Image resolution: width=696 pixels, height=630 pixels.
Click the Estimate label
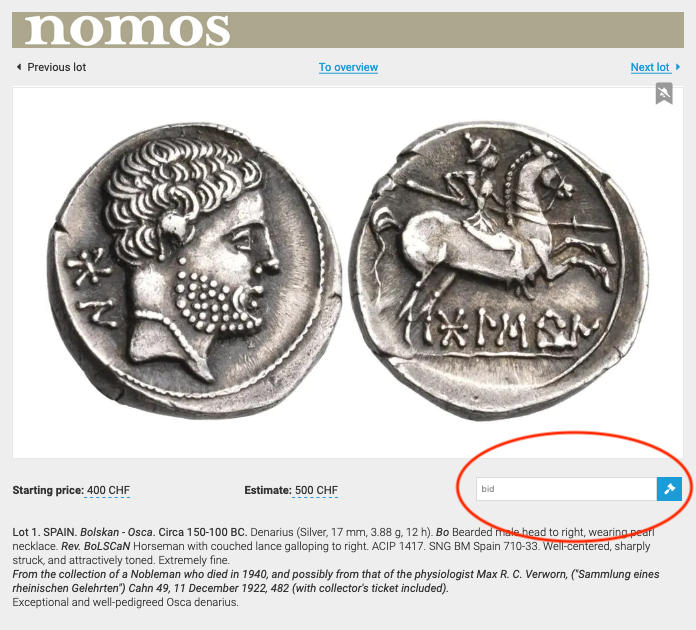tap(268, 490)
